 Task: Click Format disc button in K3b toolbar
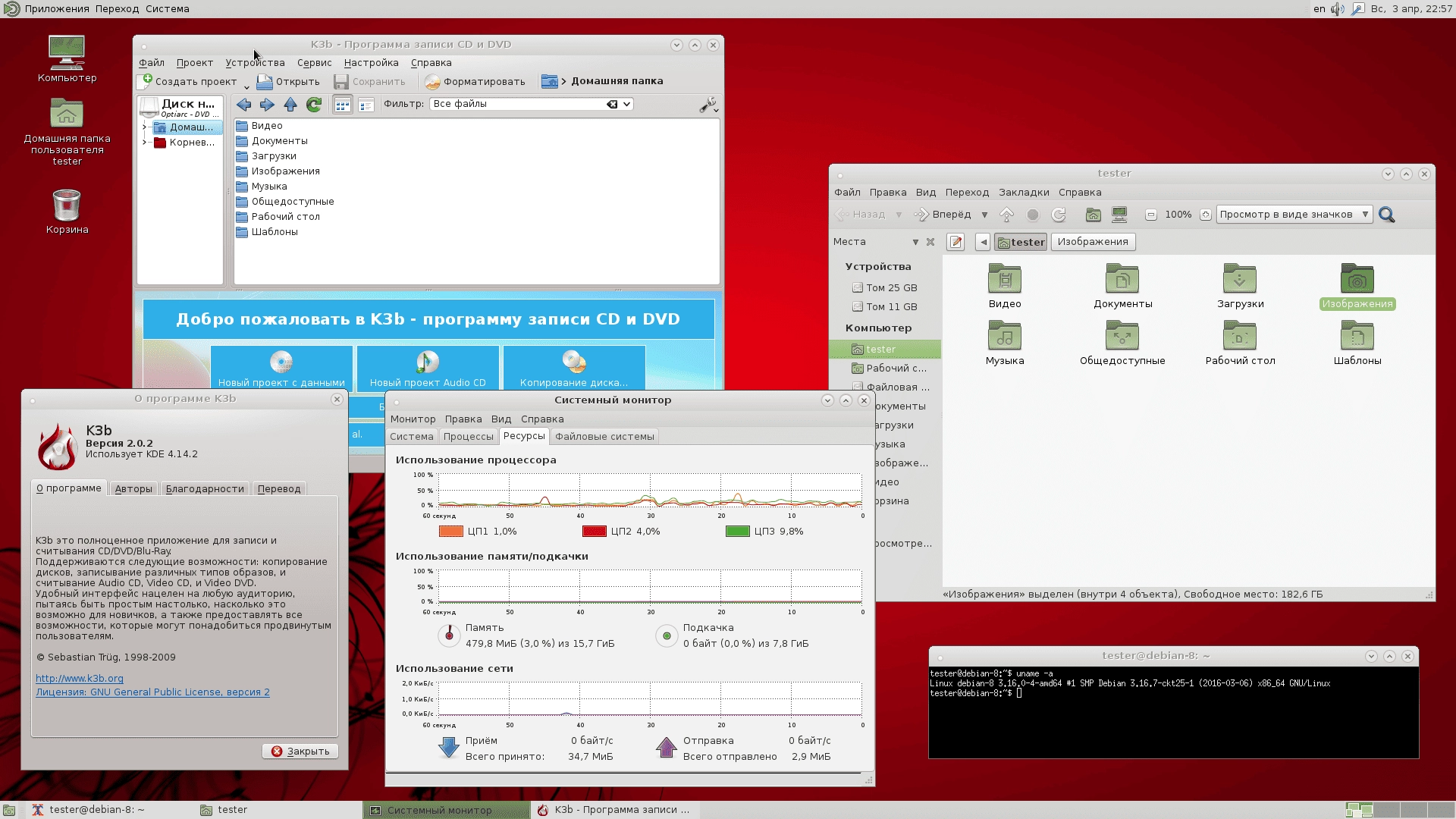pyautogui.click(x=475, y=81)
